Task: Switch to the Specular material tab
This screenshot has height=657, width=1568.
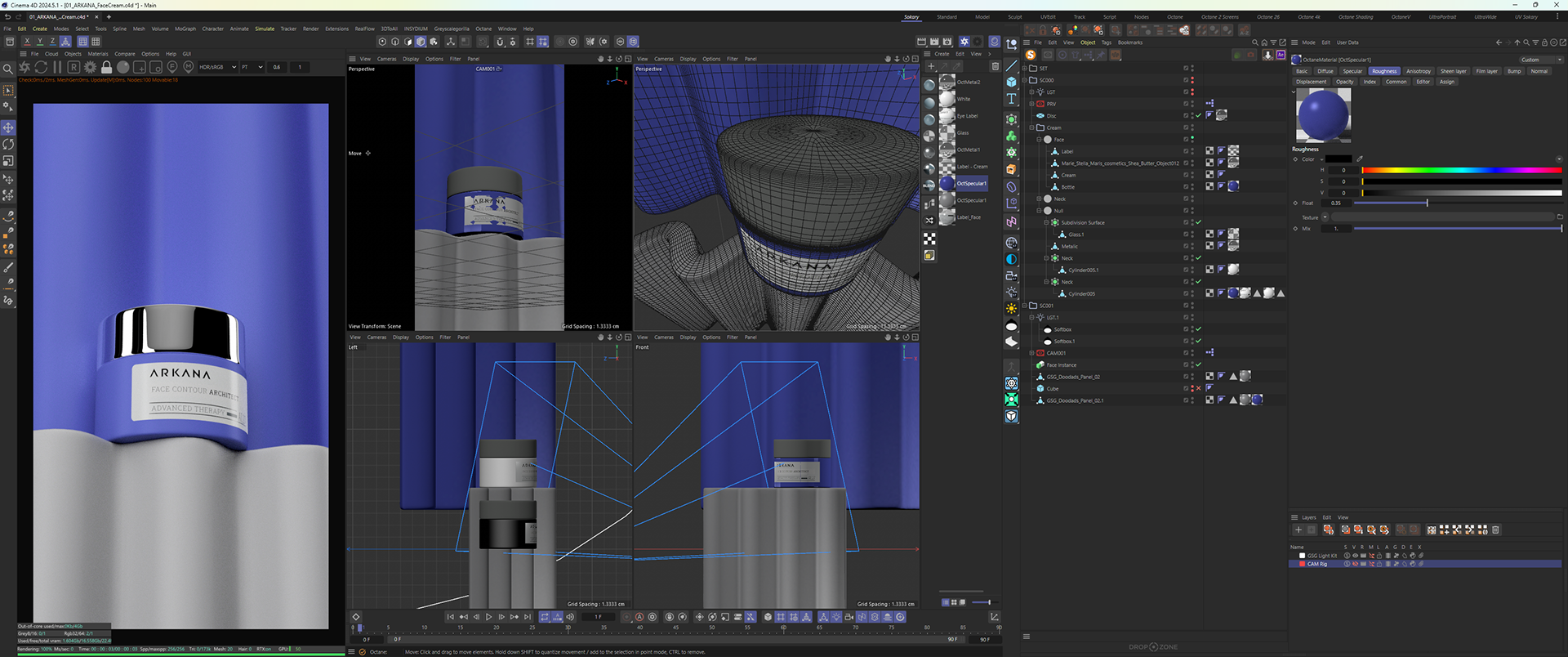Action: coord(1352,71)
